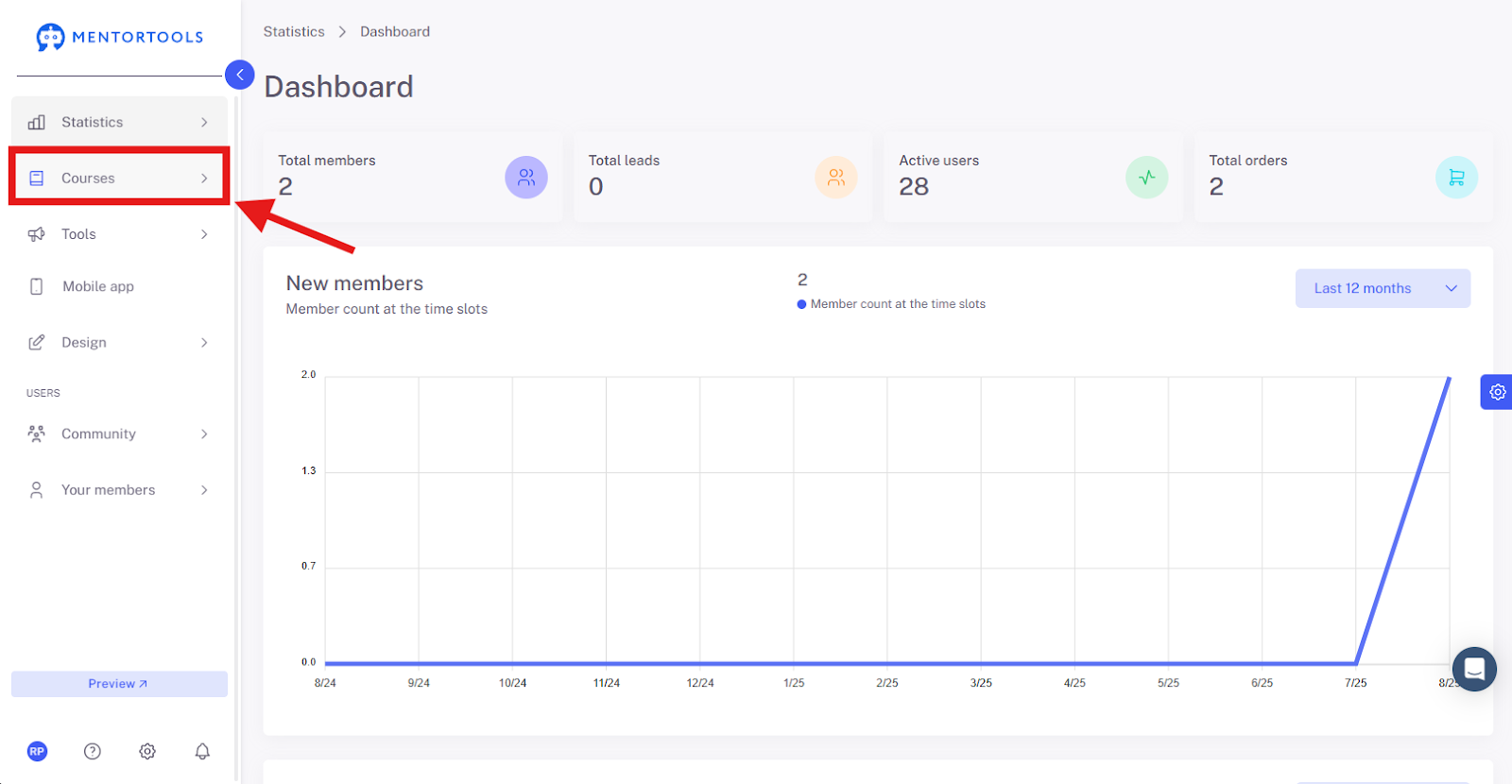This screenshot has width=1512, height=784.
Task: Click the RP user avatar
Action: click(x=37, y=751)
